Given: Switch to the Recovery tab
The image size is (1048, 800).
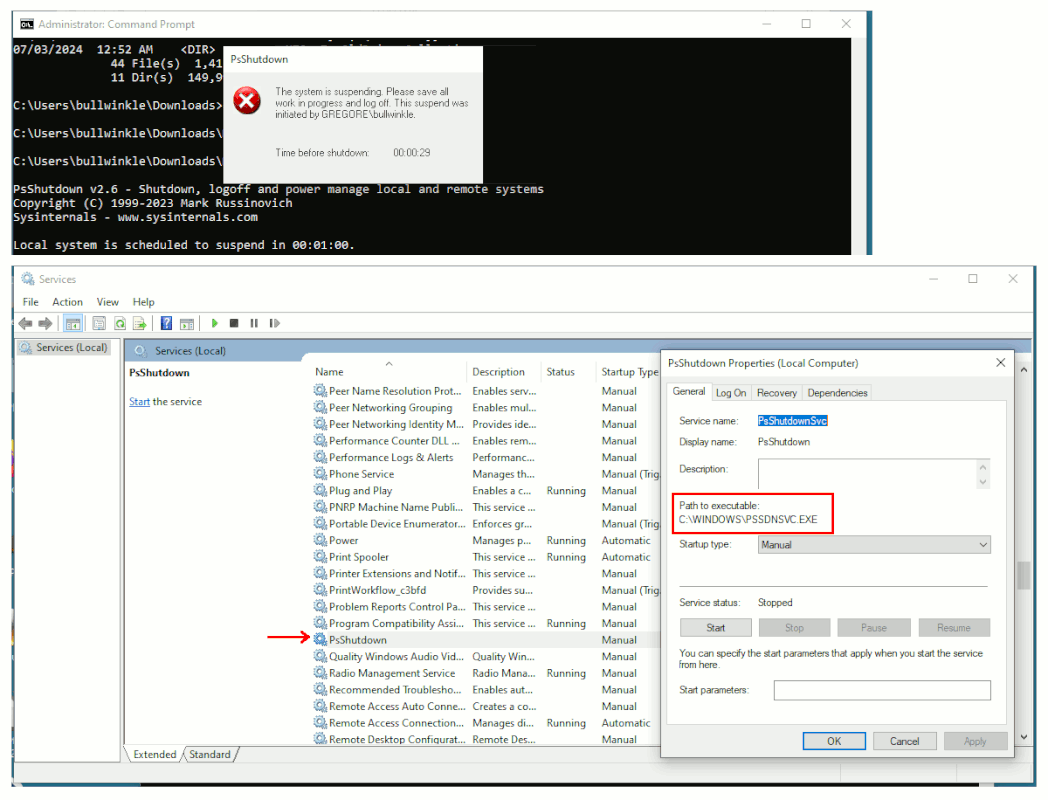Looking at the screenshot, I should pyautogui.click(x=777, y=393).
